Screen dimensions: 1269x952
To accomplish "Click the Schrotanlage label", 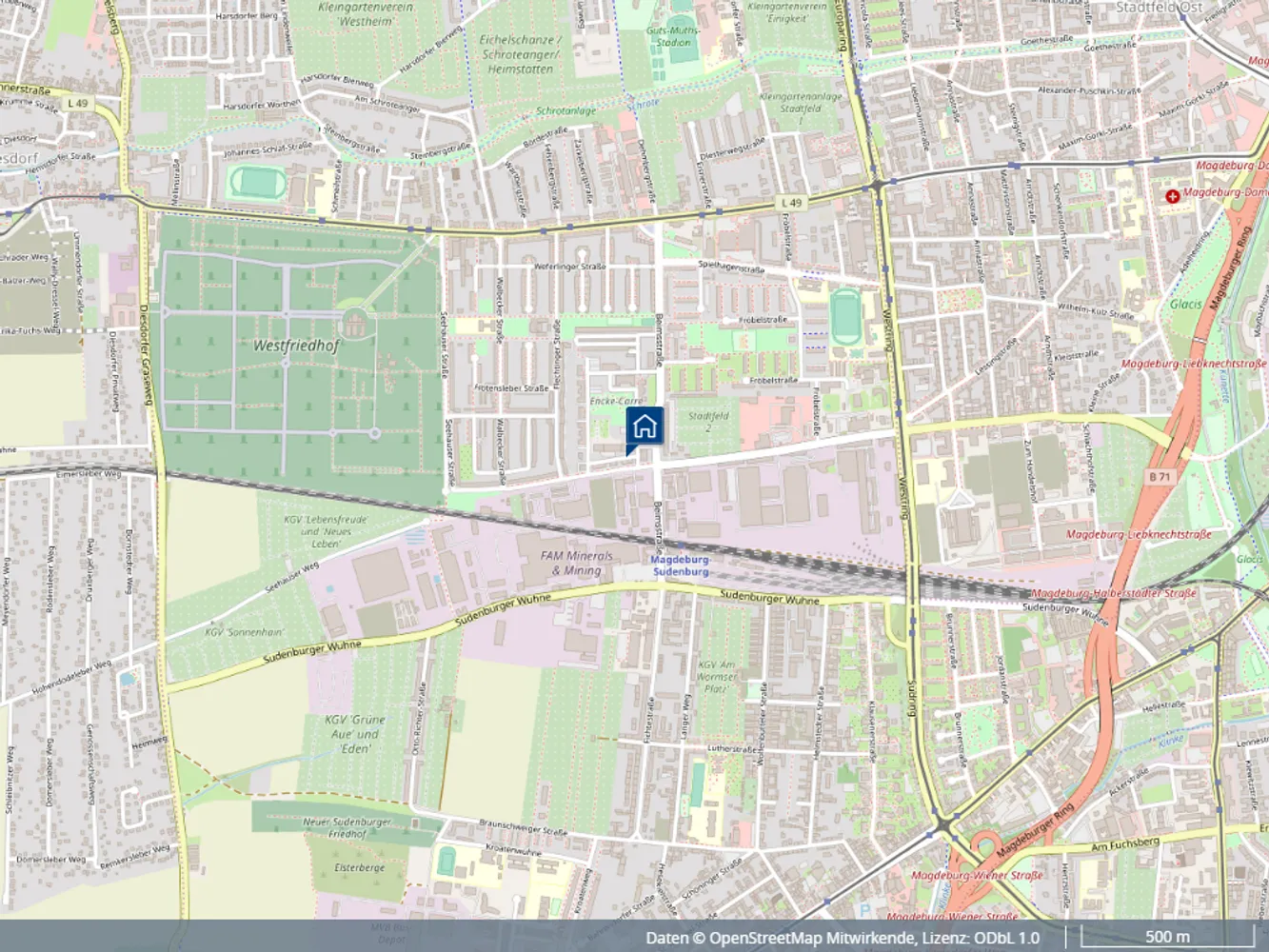I will click(566, 110).
